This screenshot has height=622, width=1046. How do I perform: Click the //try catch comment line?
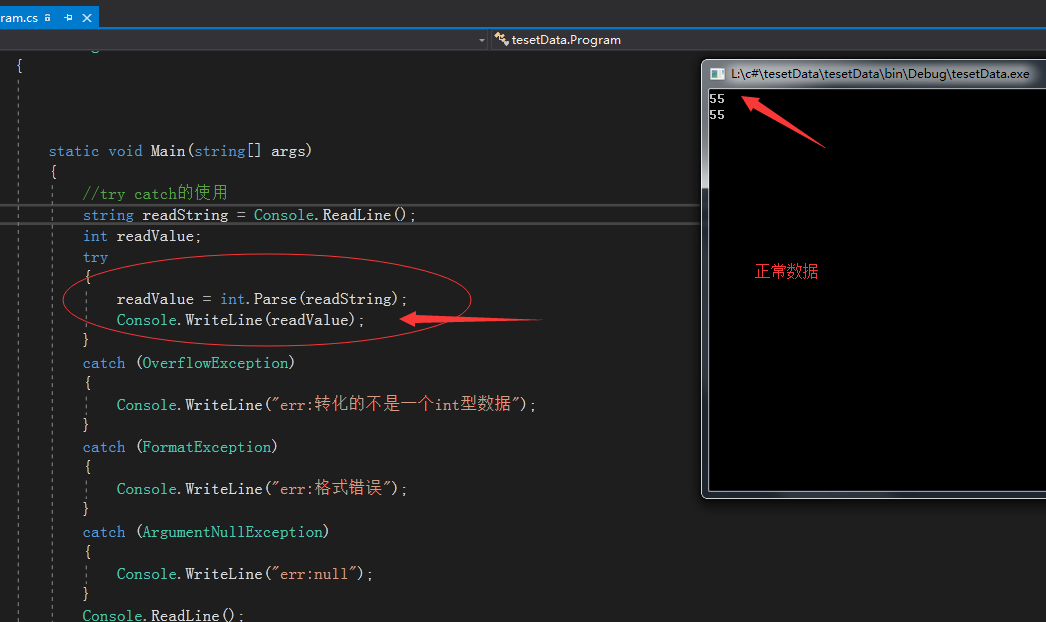[x=155, y=193]
